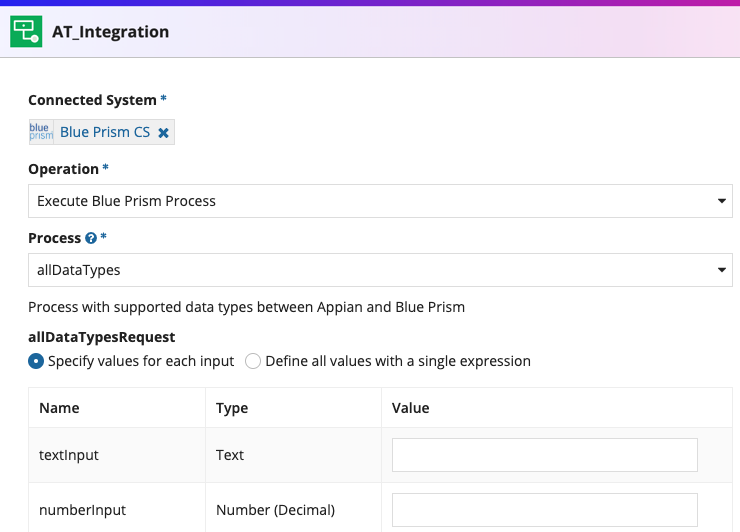
Task: Click the green AT_Integration object icon
Action: [x=26, y=32]
